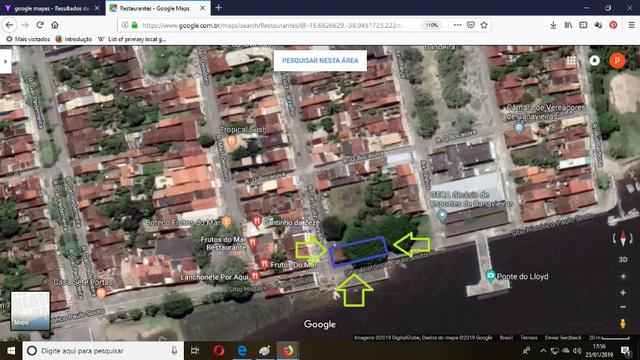
Task: Show your location on the map
Action: pyautogui.click(x=623, y=276)
